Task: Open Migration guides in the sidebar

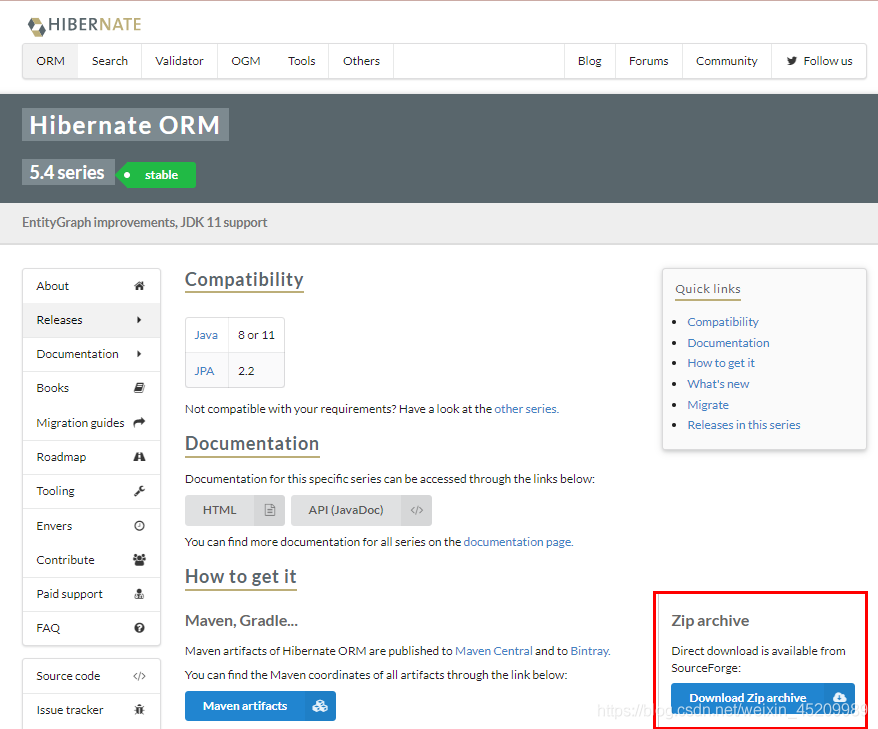Action: click(91, 423)
